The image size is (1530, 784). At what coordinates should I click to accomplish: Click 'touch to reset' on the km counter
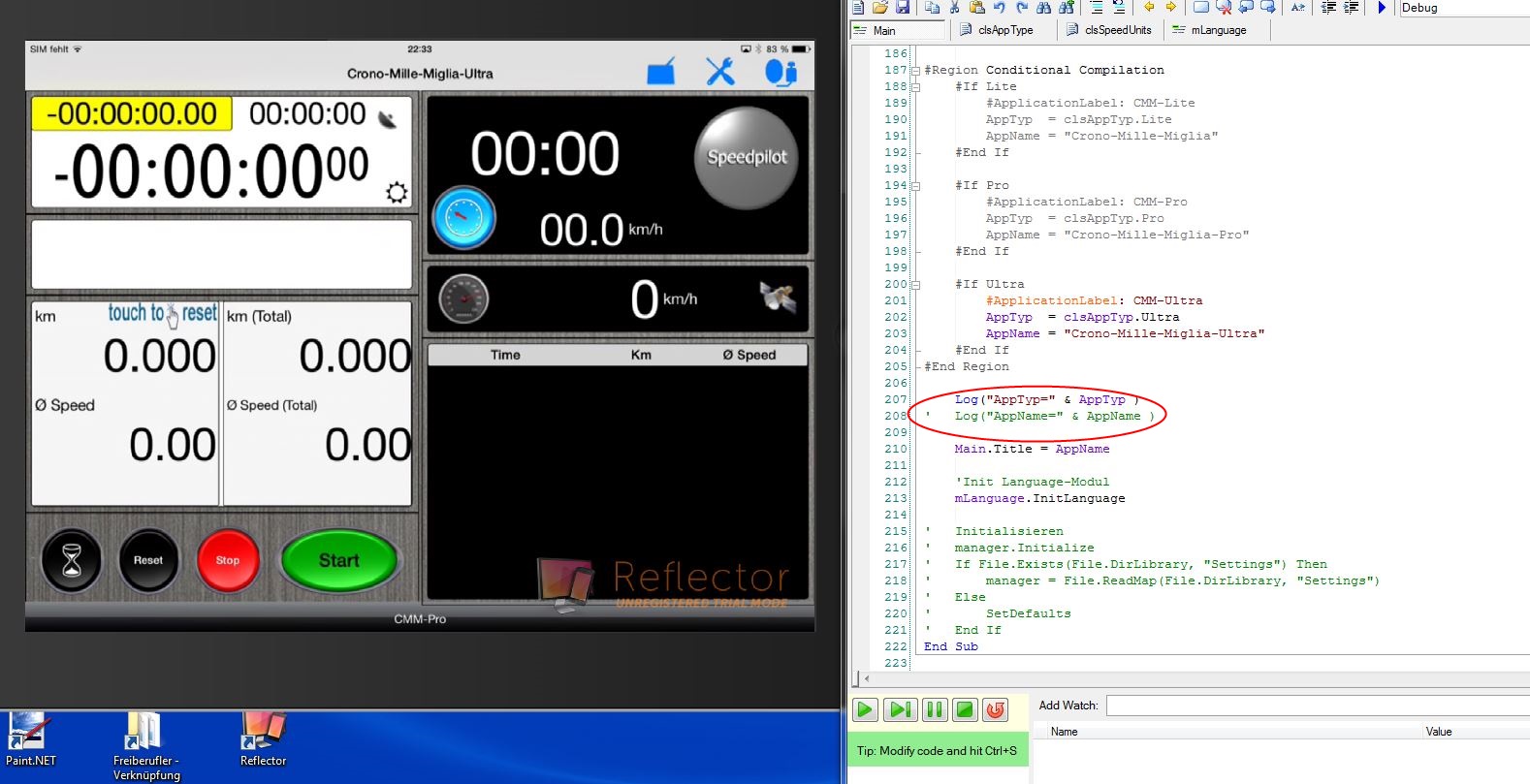click(x=162, y=313)
